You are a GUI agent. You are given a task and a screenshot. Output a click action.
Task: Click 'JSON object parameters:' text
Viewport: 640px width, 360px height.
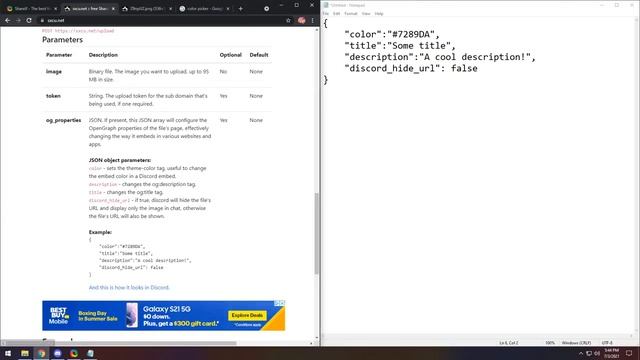pos(120,160)
